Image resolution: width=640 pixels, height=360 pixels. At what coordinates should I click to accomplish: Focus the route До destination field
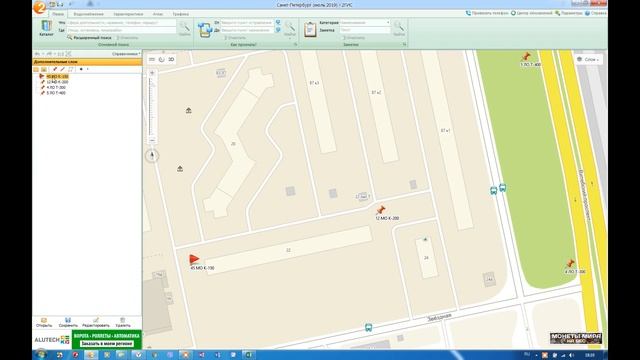[247, 30]
